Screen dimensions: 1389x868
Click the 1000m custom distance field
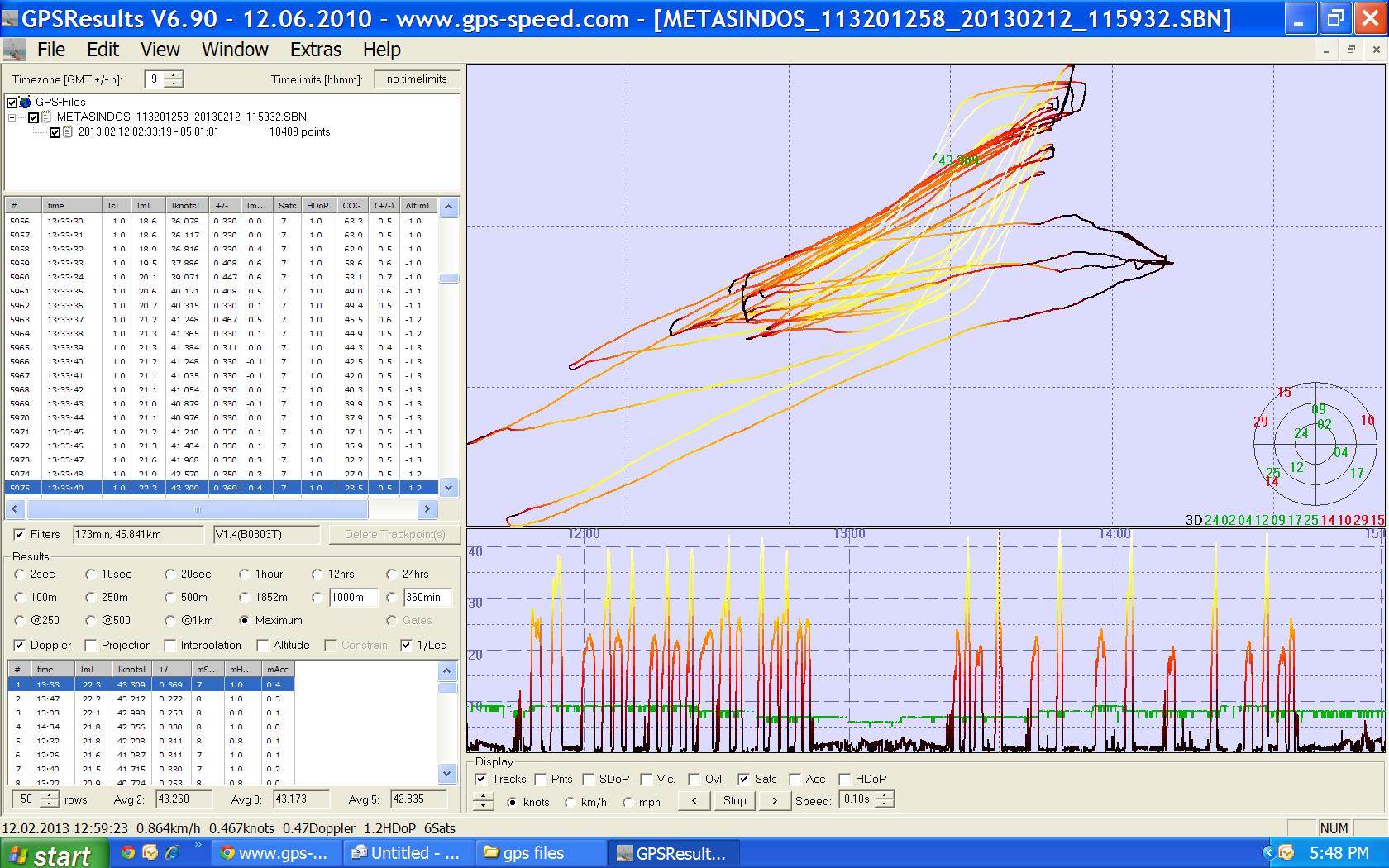click(352, 597)
